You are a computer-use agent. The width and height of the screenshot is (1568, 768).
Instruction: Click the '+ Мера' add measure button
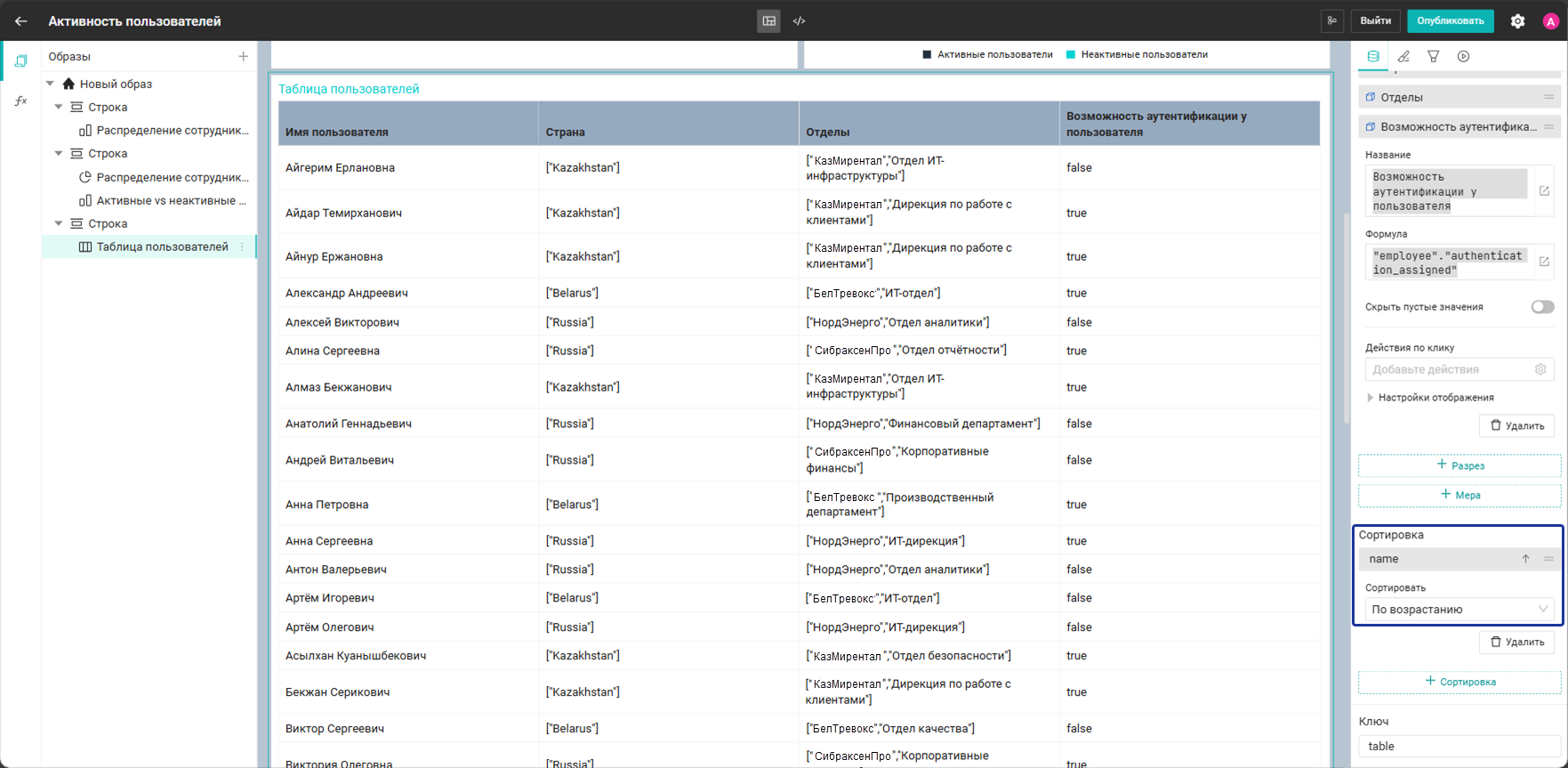click(1459, 495)
